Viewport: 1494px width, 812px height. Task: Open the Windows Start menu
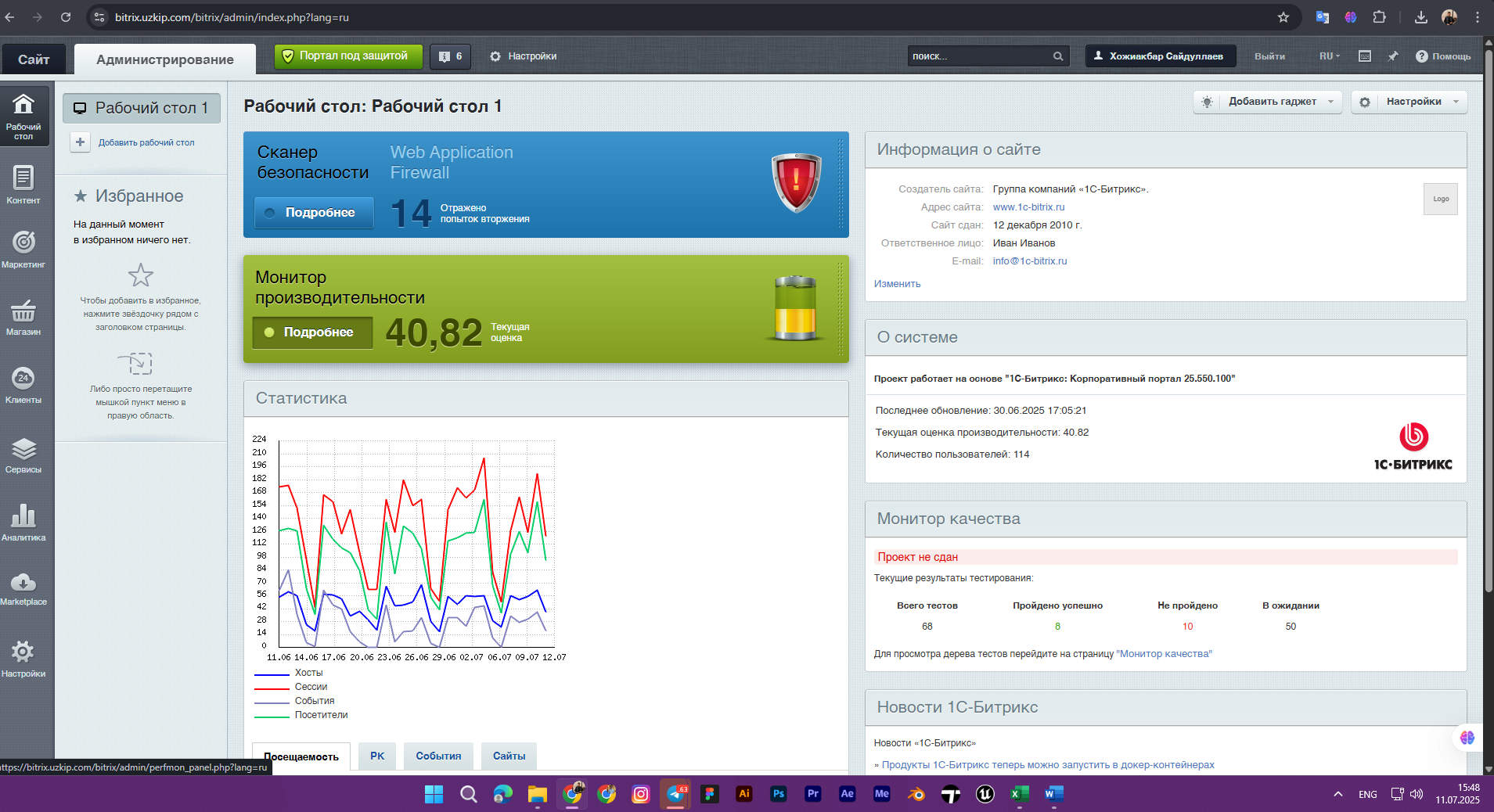(434, 794)
